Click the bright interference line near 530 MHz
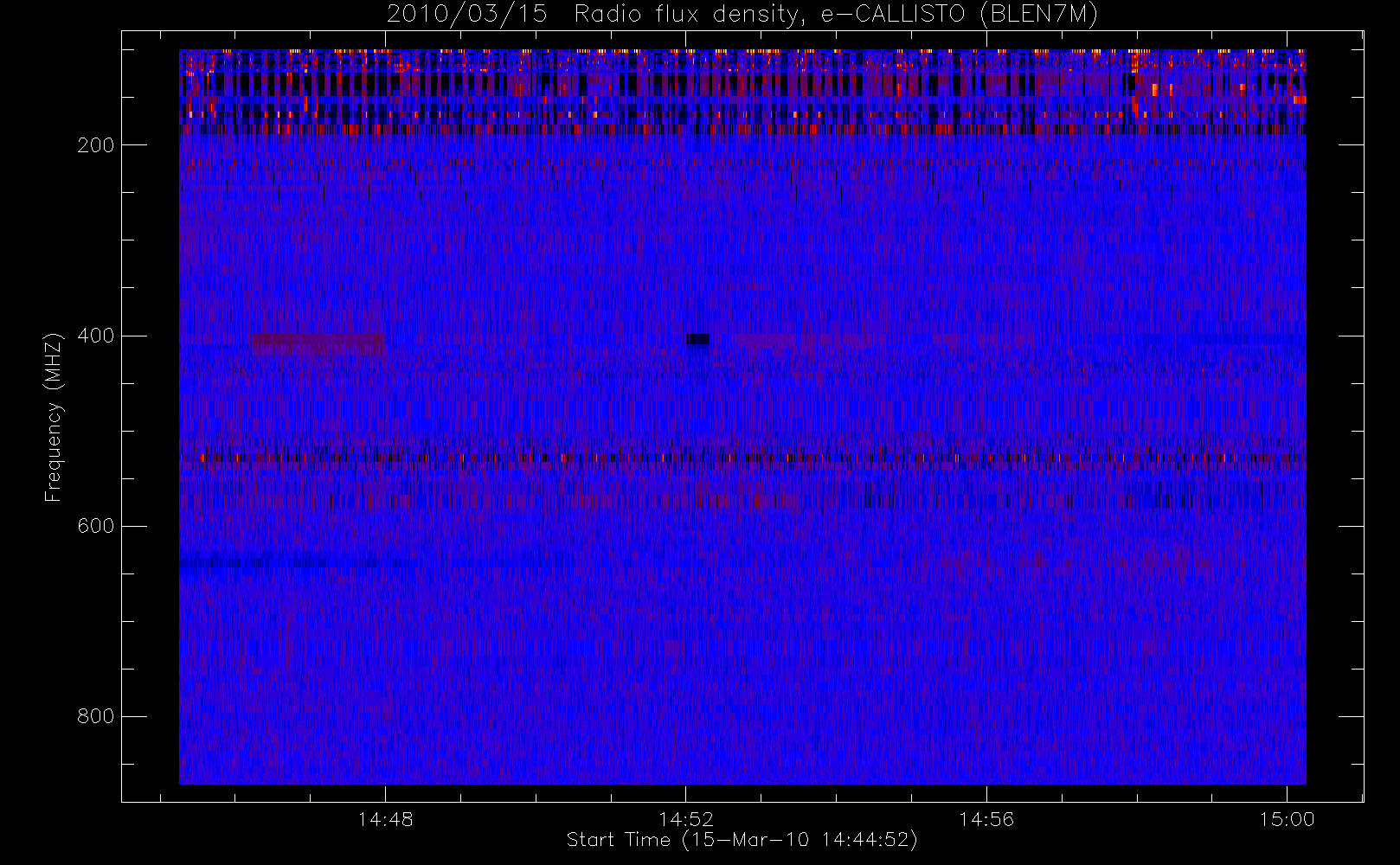Viewport: 1400px width, 865px height. click(x=742, y=458)
